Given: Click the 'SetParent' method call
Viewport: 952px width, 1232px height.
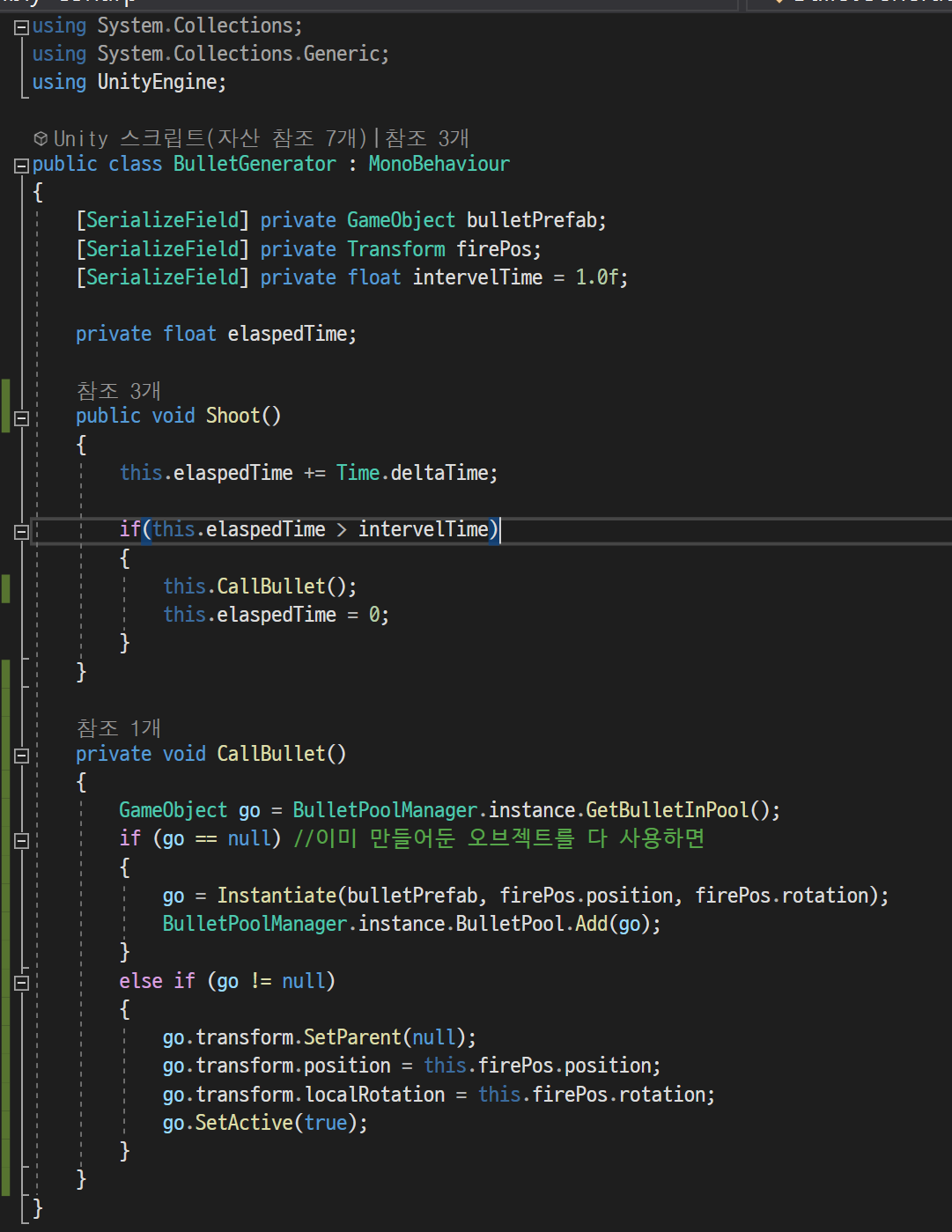Looking at the screenshot, I should point(352,1037).
